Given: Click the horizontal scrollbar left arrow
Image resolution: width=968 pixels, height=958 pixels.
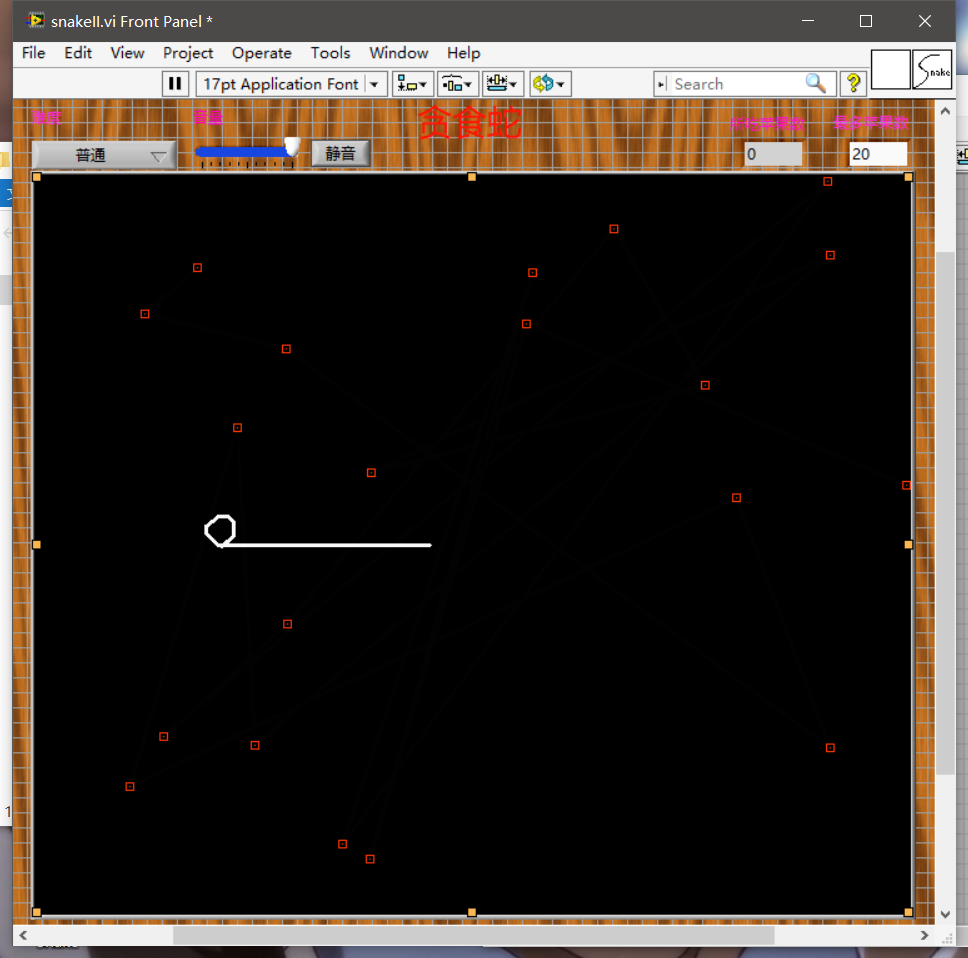Looking at the screenshot, I should coord(23,935).
